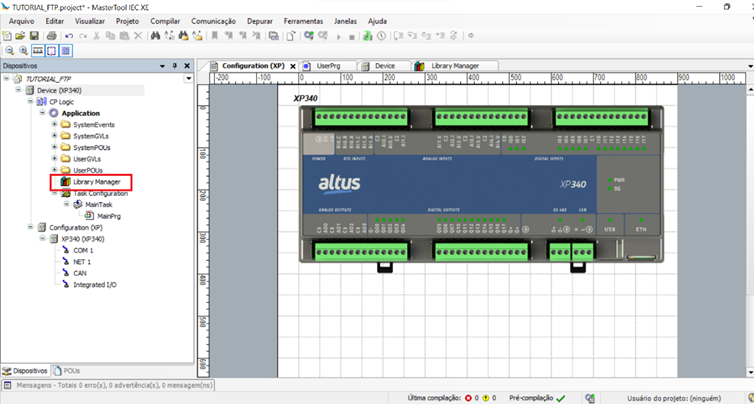Click the red error count icon
754x404 pixels.
coord(468,398)
